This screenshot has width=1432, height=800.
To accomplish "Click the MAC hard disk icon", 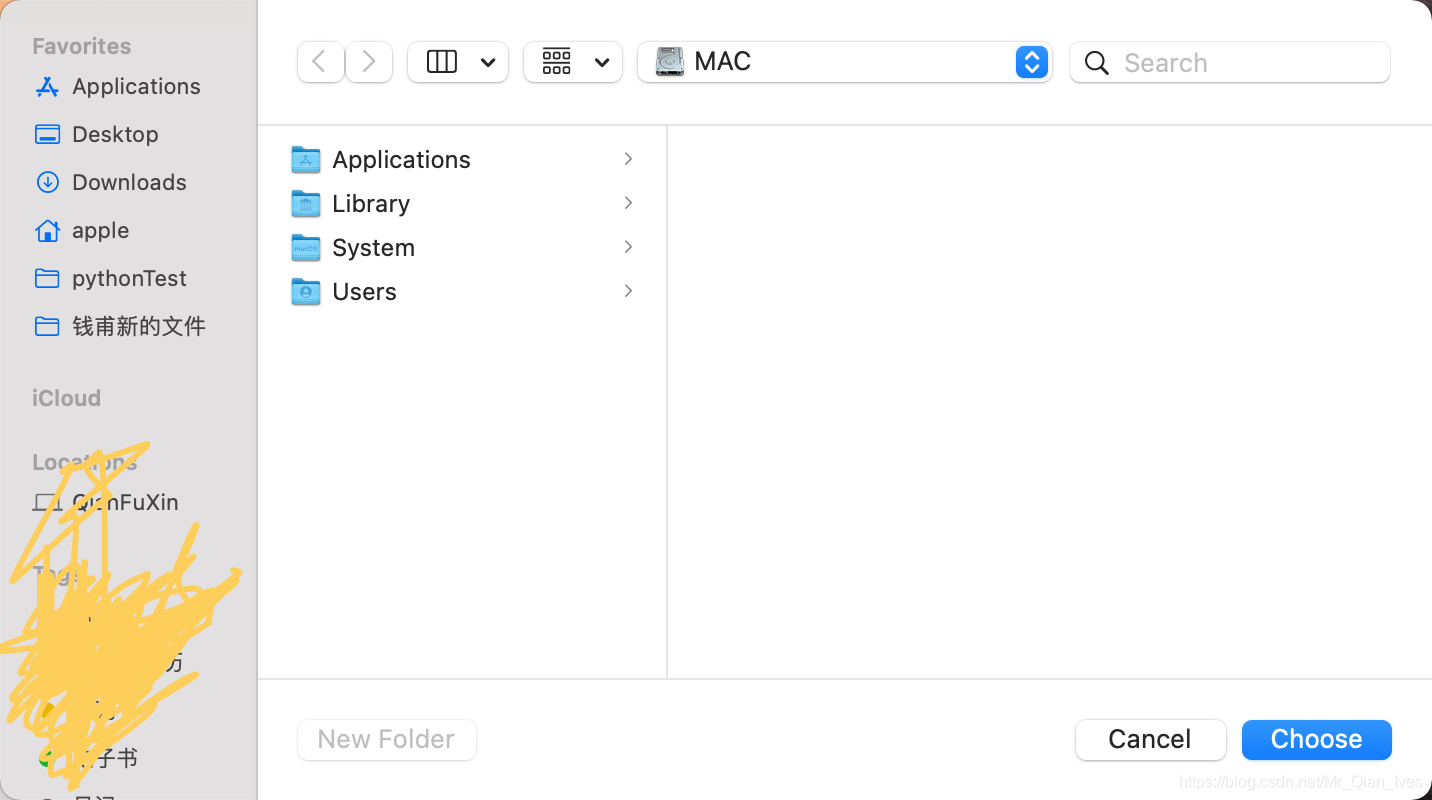I will (670, 62).
